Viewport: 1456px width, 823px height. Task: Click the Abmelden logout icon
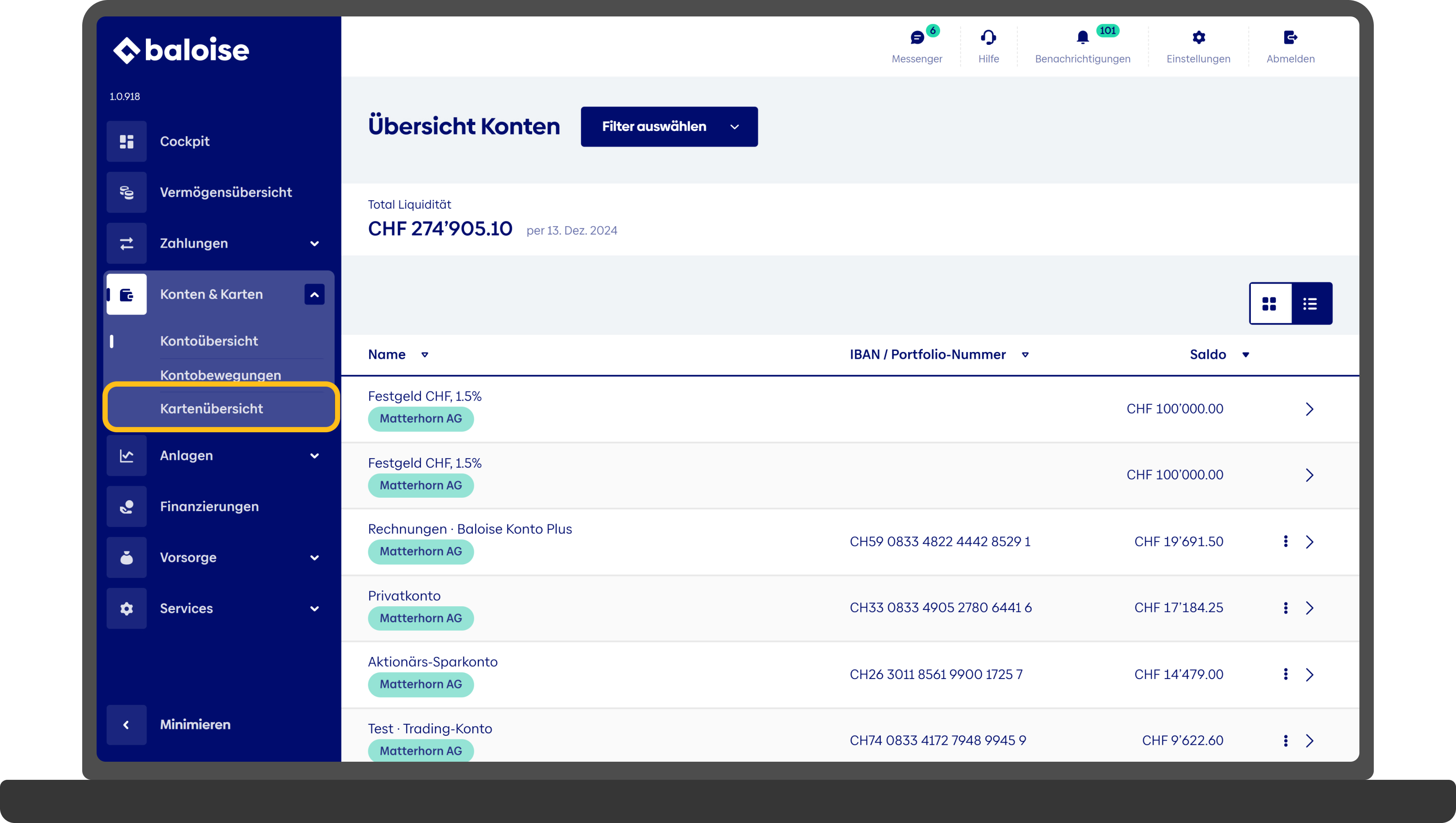click(1290, 38)
